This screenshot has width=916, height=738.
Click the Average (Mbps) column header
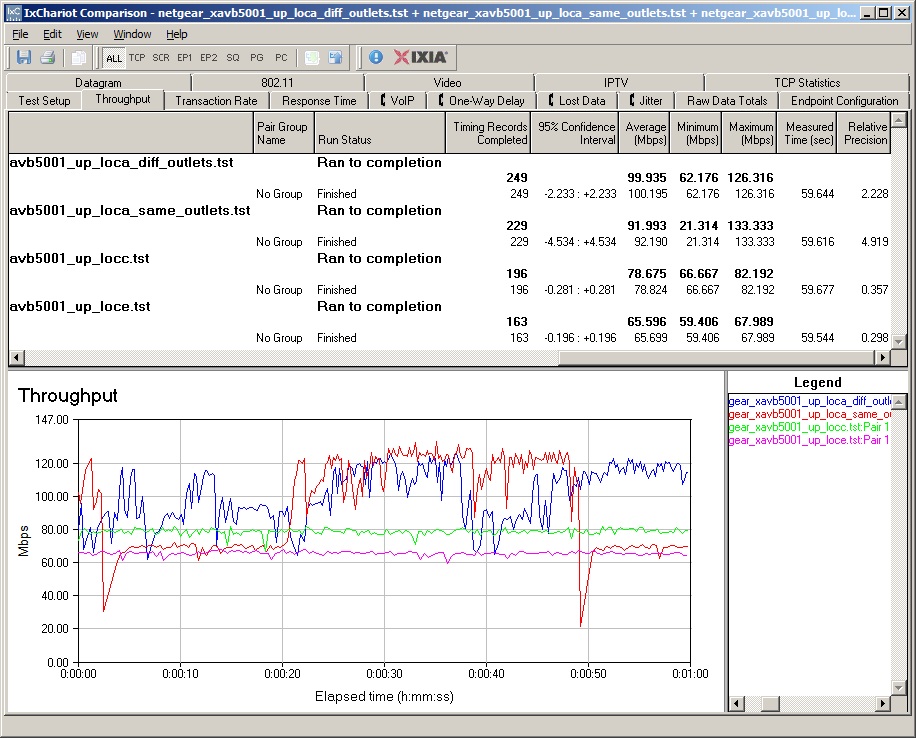tap(644, 133)
